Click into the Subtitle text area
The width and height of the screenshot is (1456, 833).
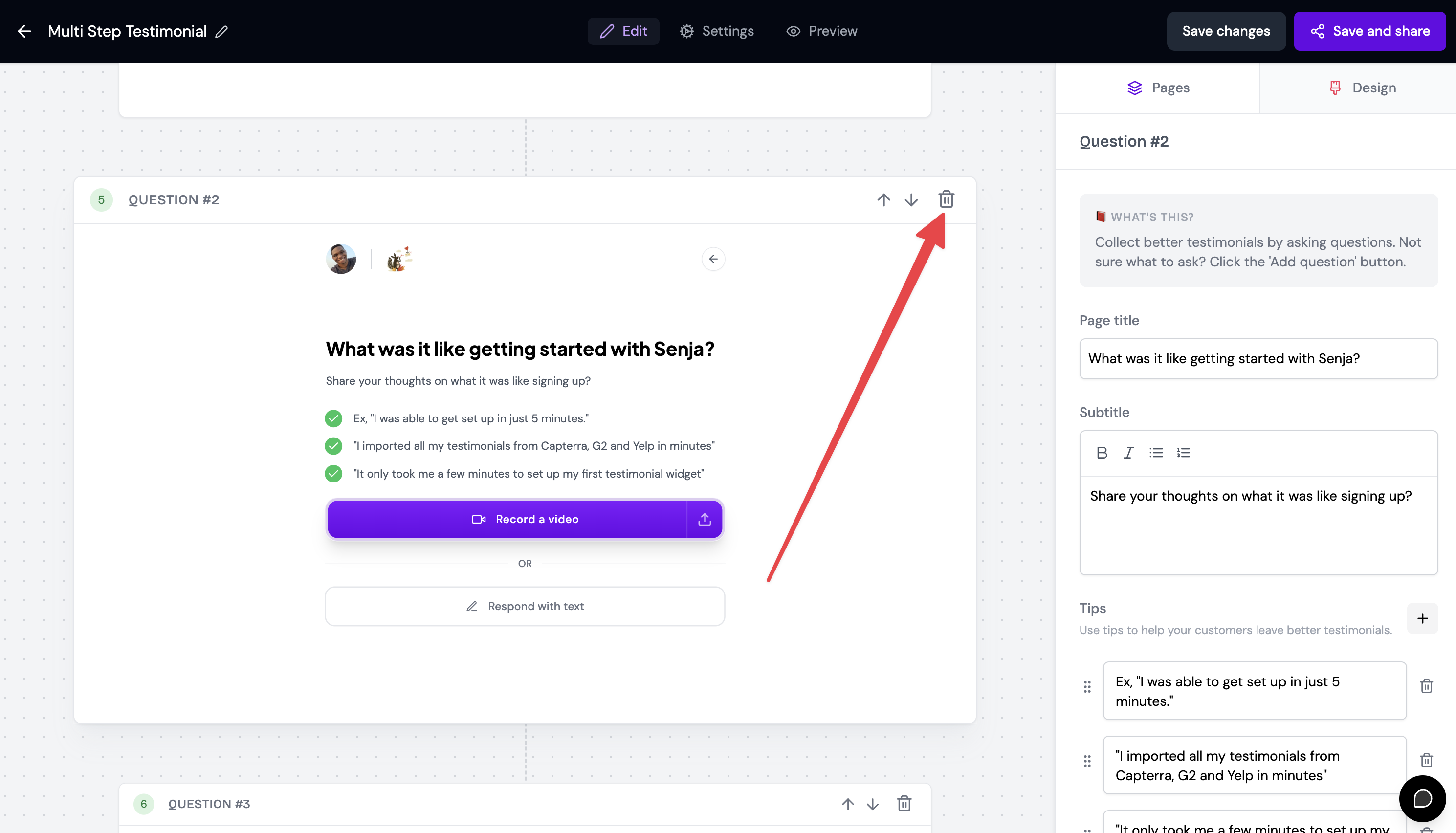(1258, 525)
